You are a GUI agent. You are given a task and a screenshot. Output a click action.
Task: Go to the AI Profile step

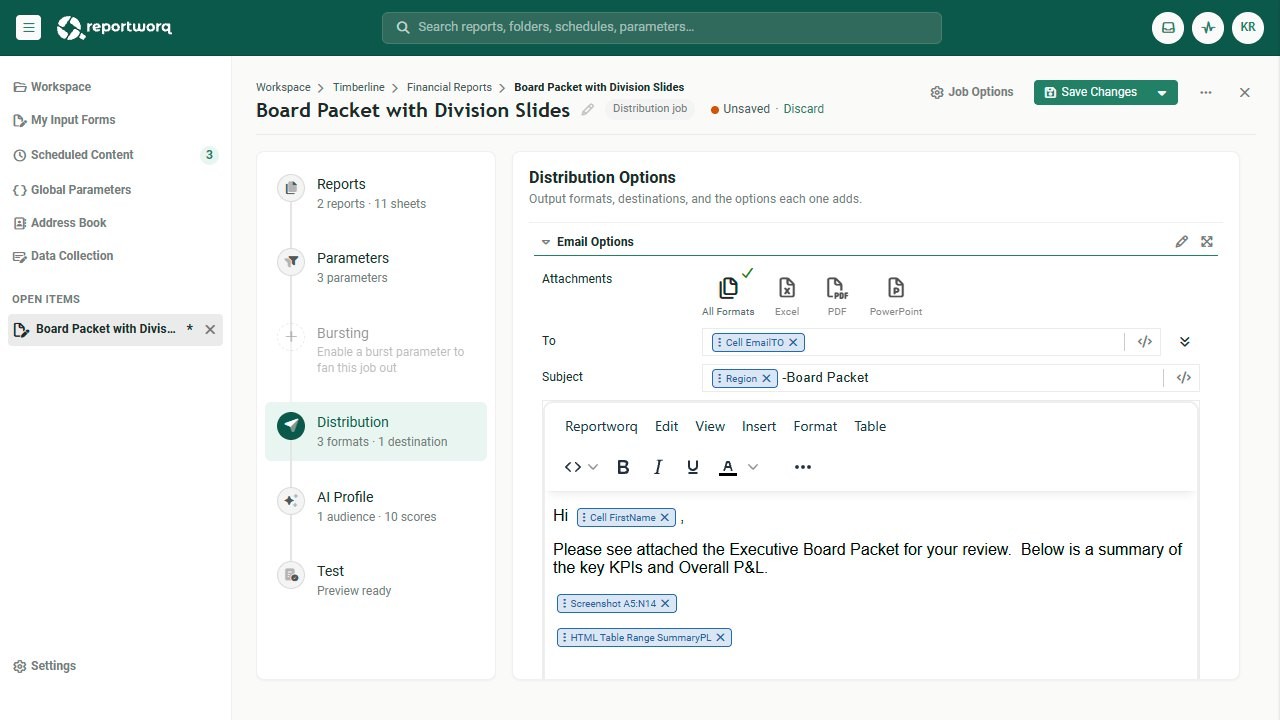pyautogui.click(x=376, y=506)
